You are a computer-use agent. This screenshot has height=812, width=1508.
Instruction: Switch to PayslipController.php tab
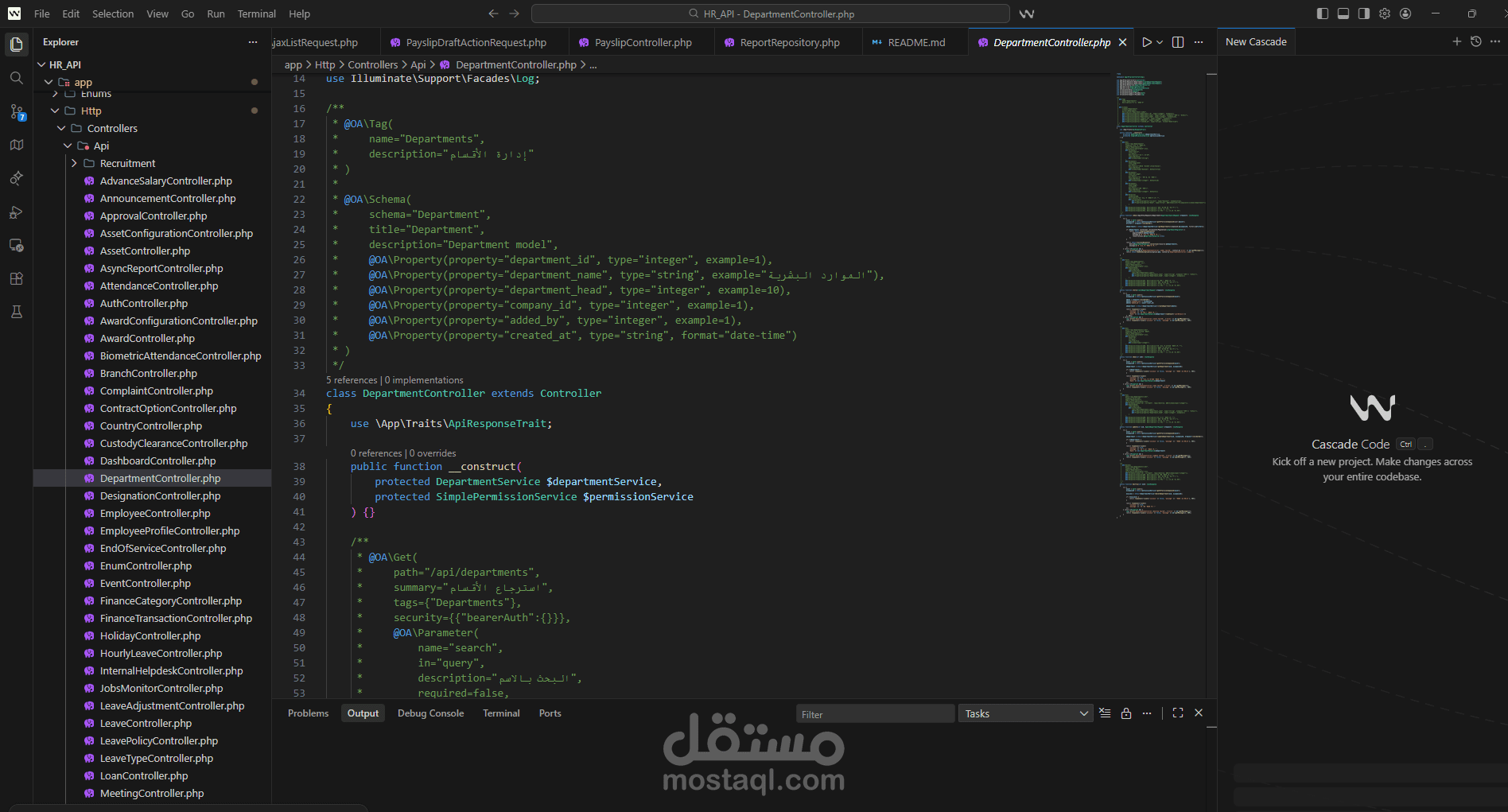coord(642,42)
